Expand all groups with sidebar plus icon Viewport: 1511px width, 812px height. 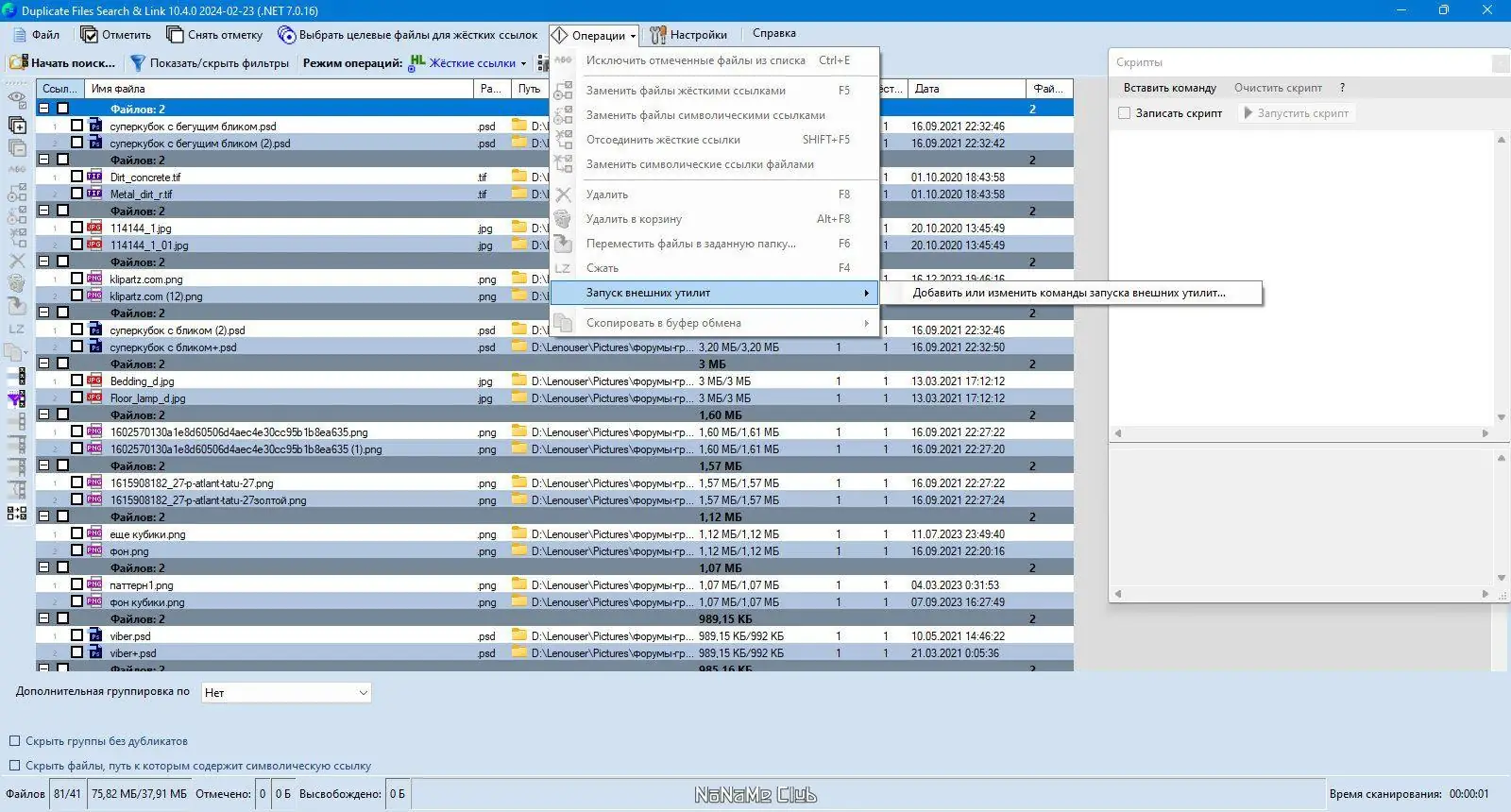pos(17,125)
